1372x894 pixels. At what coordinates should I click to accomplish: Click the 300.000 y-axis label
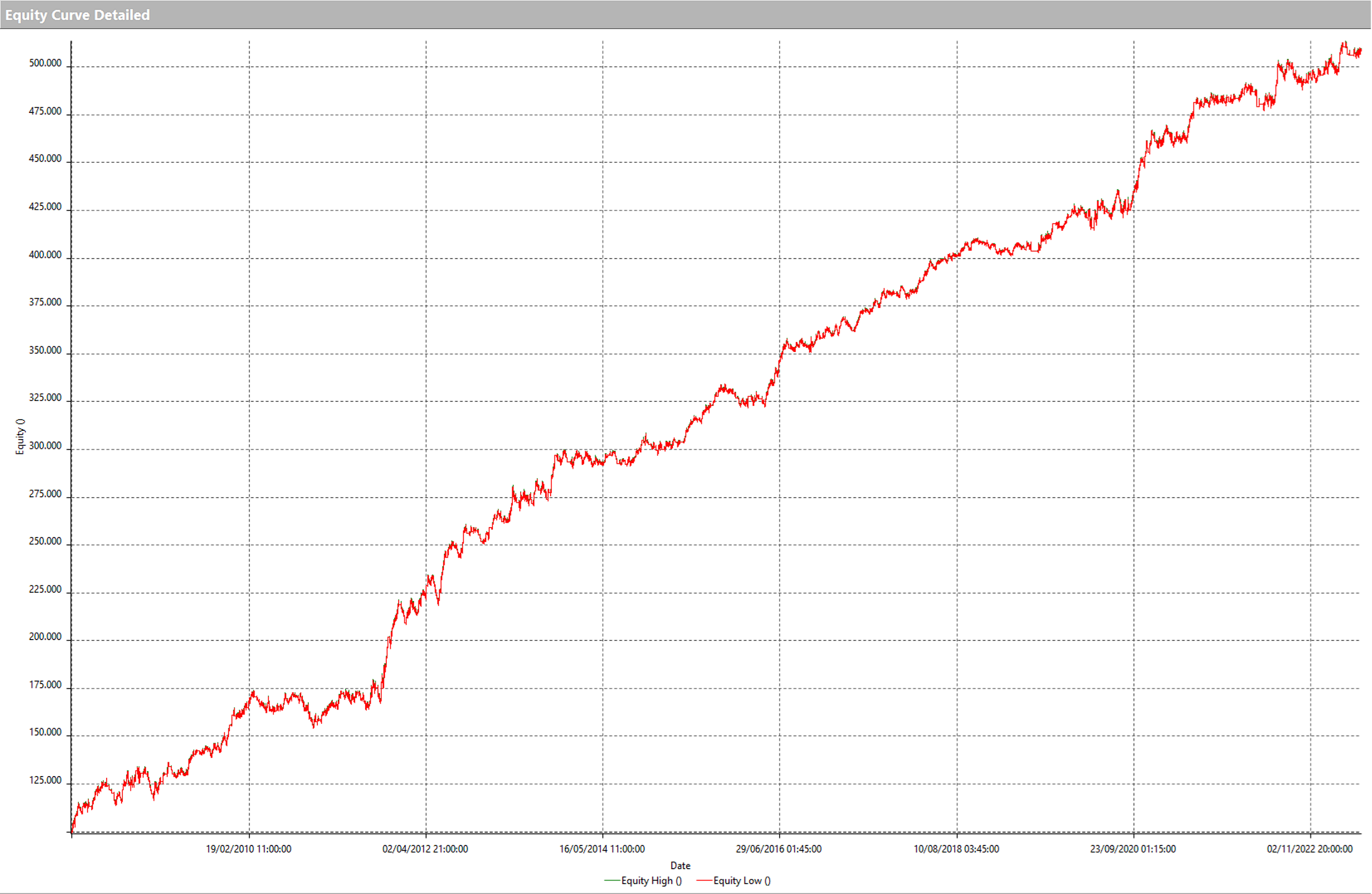[45, 446]
